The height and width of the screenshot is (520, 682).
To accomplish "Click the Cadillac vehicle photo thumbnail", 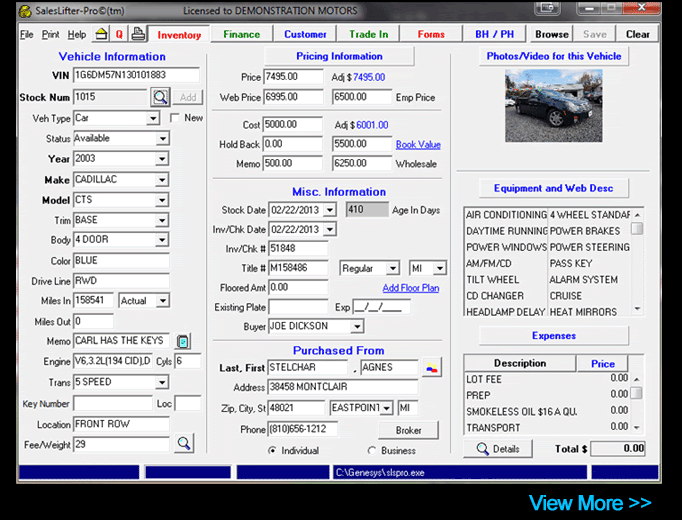I will coord(553,106).
